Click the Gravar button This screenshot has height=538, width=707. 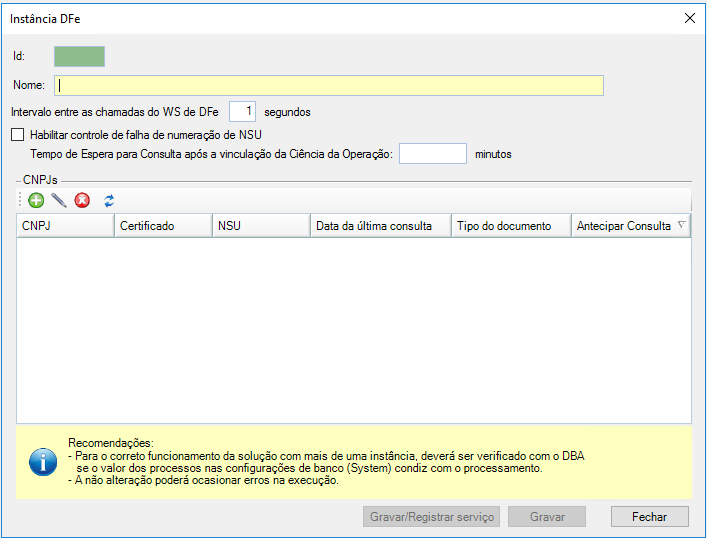point(547,517)
